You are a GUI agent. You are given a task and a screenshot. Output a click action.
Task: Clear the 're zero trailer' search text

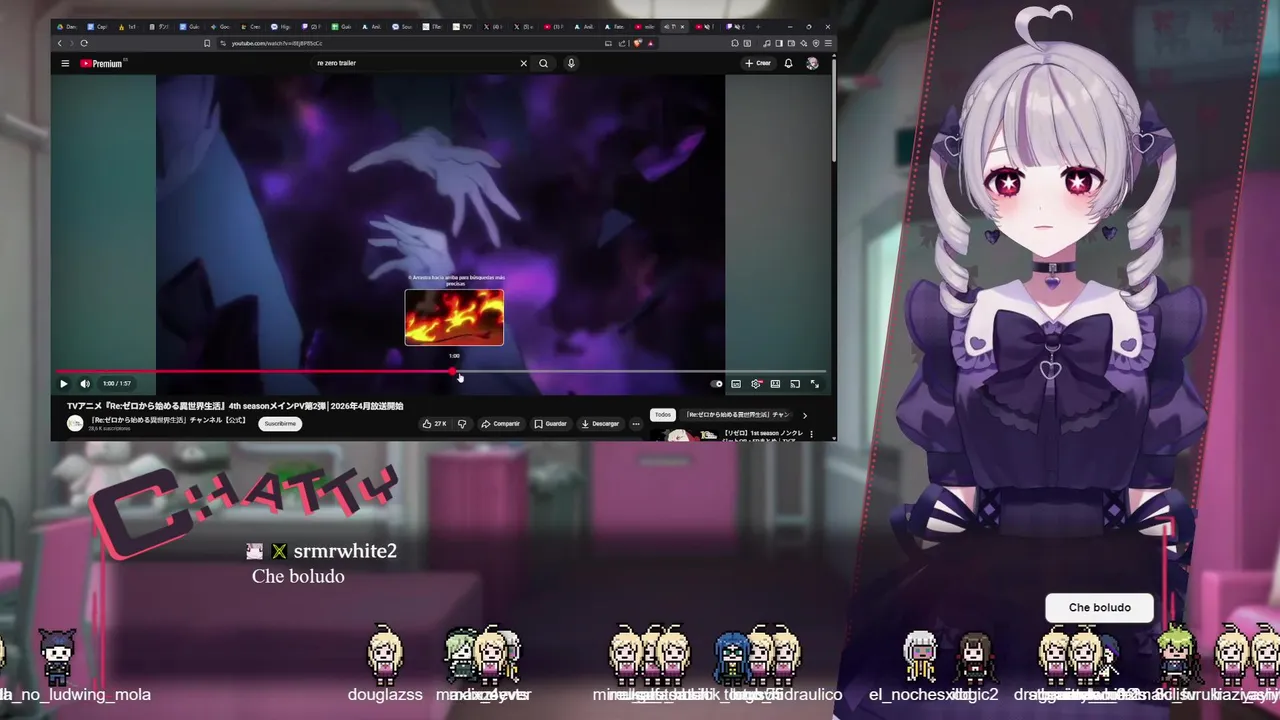[523, 63]
